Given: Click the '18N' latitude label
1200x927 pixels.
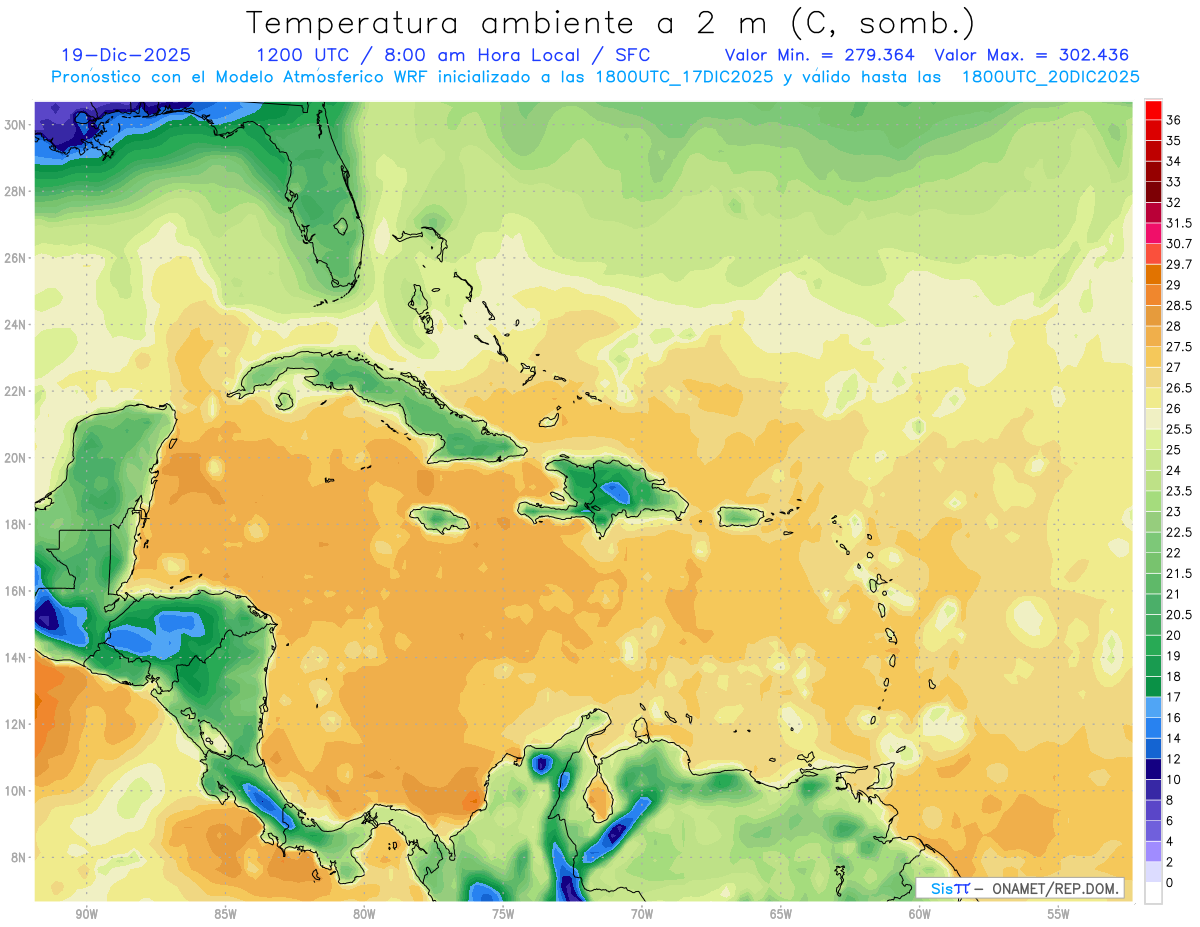Looking at the screenshot, I should 16,524.
